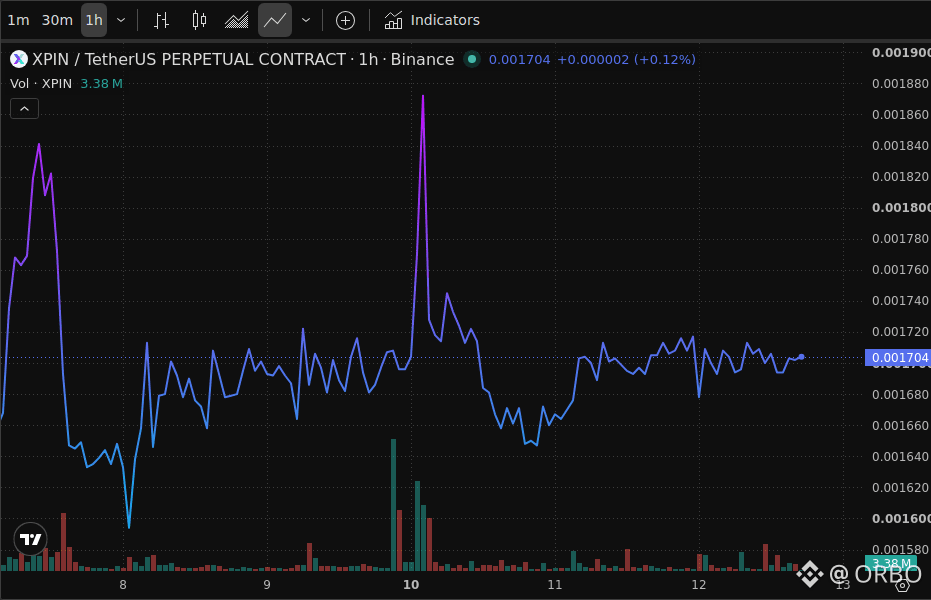Click the TradingView logo badge
Image resolution: width=931 pixels, height=600 pixels.
pos(30,539)
